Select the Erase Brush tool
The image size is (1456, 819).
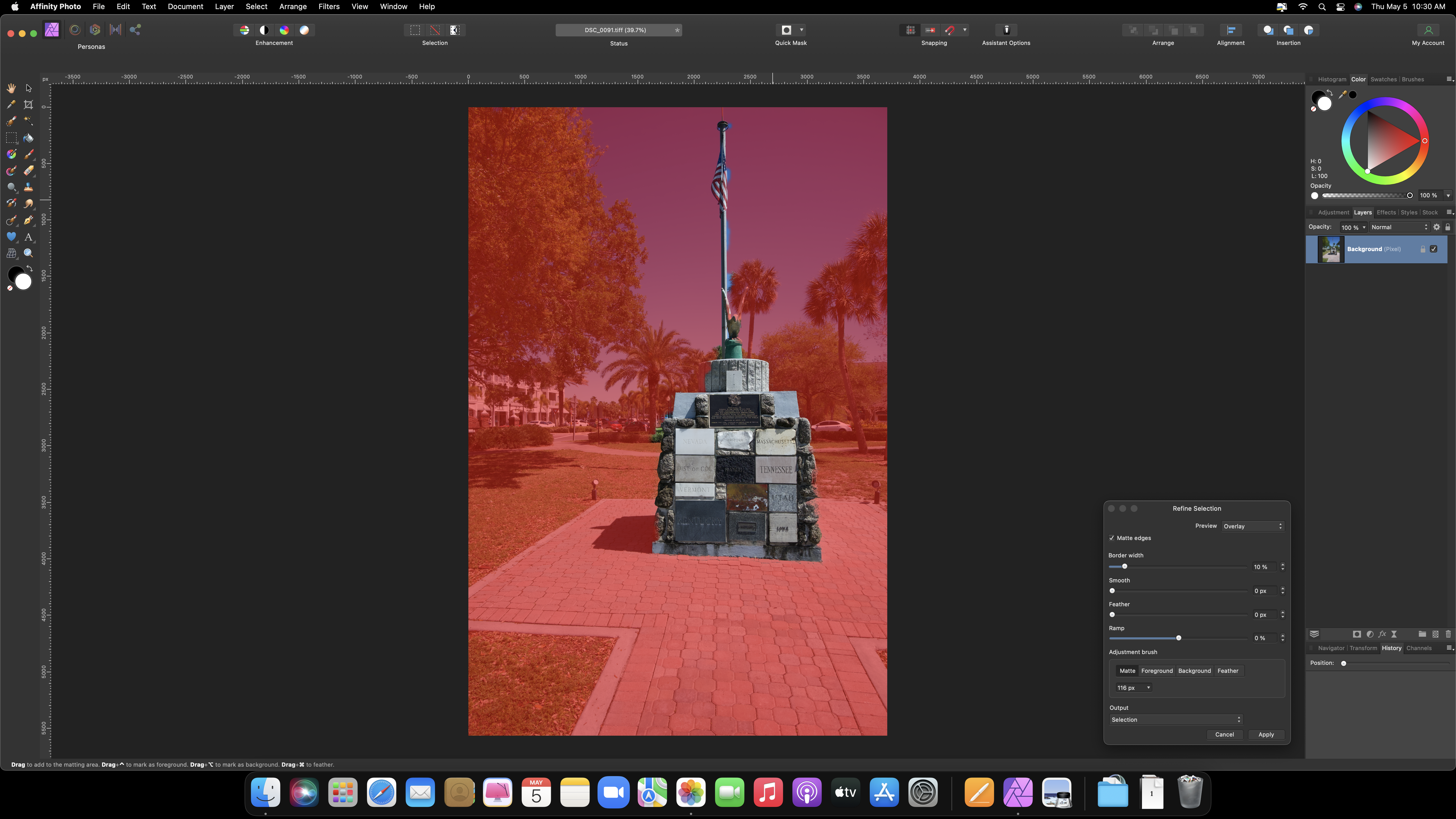pyautogui.click(x=28, y=171)
